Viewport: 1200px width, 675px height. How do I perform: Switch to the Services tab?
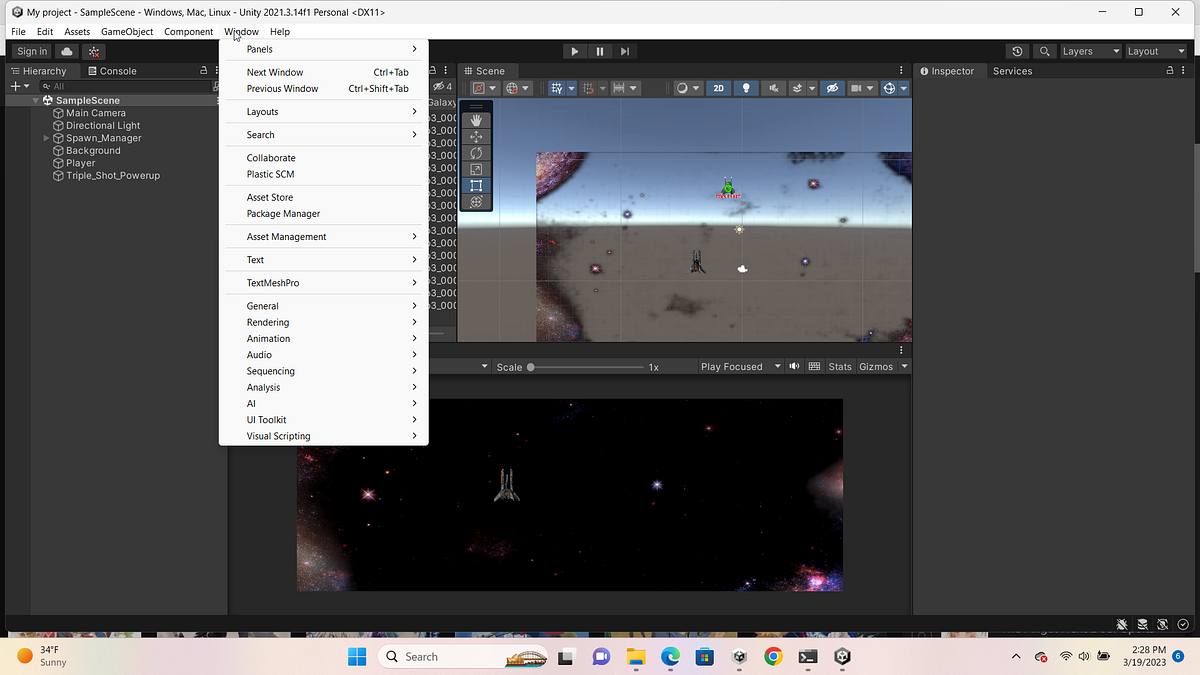click(1011, 70)
